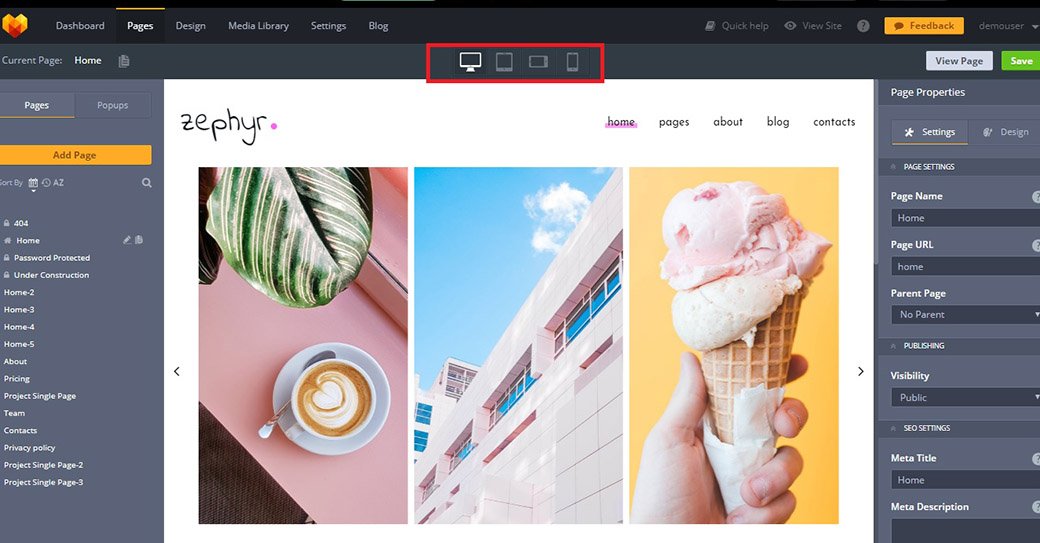Open the Media Library menu
Image resolution: width=1040 pixels, height=543 pixels.
click(x=258, y=26)
